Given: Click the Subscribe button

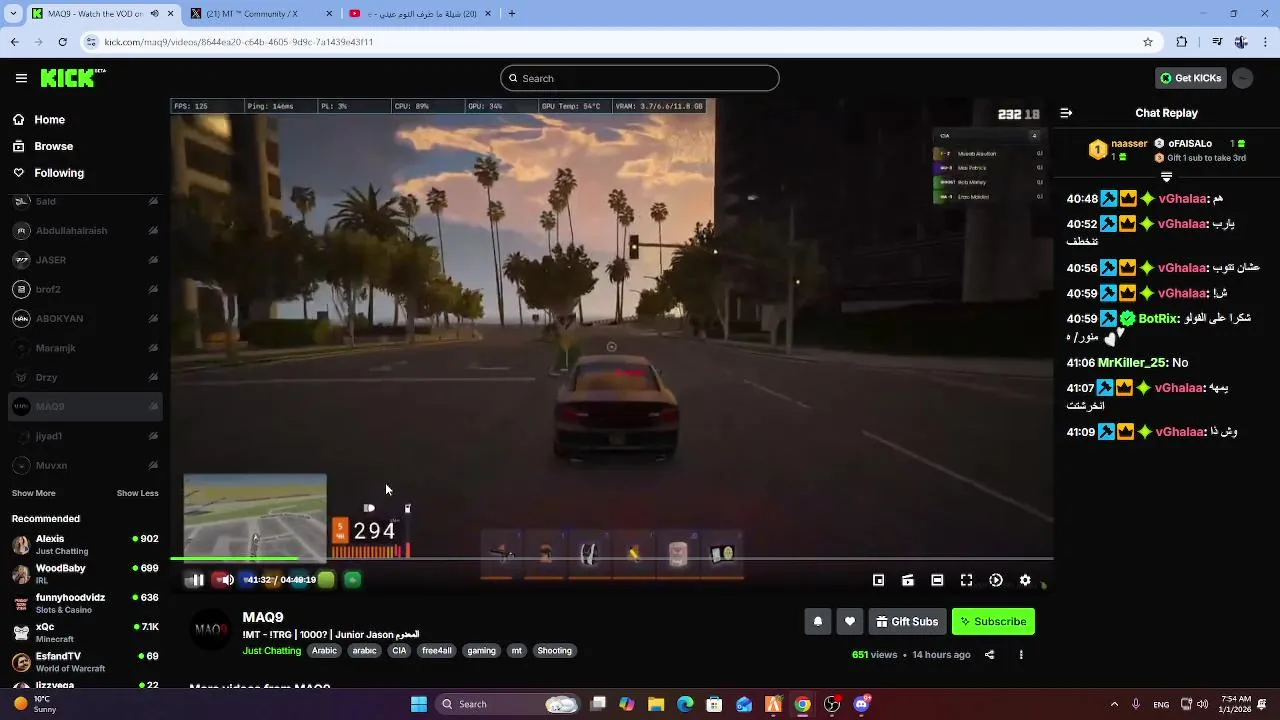Looking at the screenshot, I should tap(993, 621).
